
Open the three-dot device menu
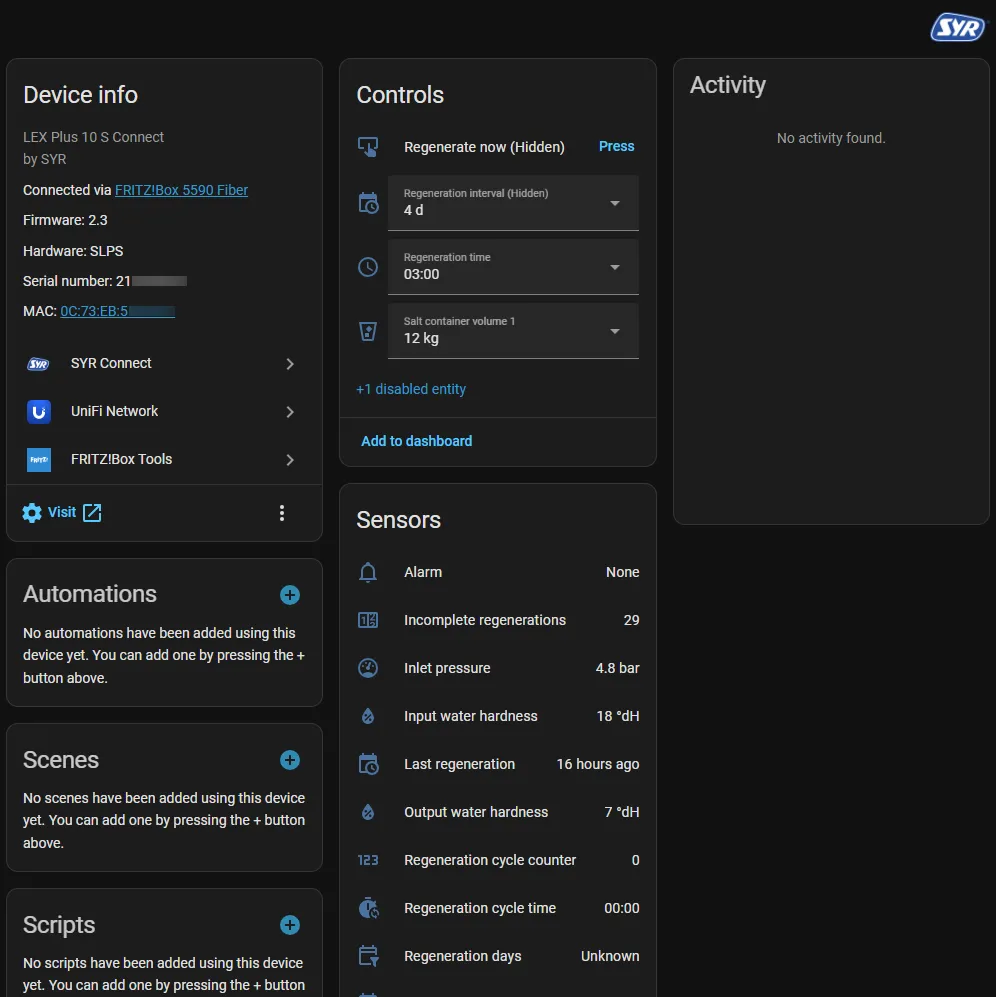[x=282, y=512]
